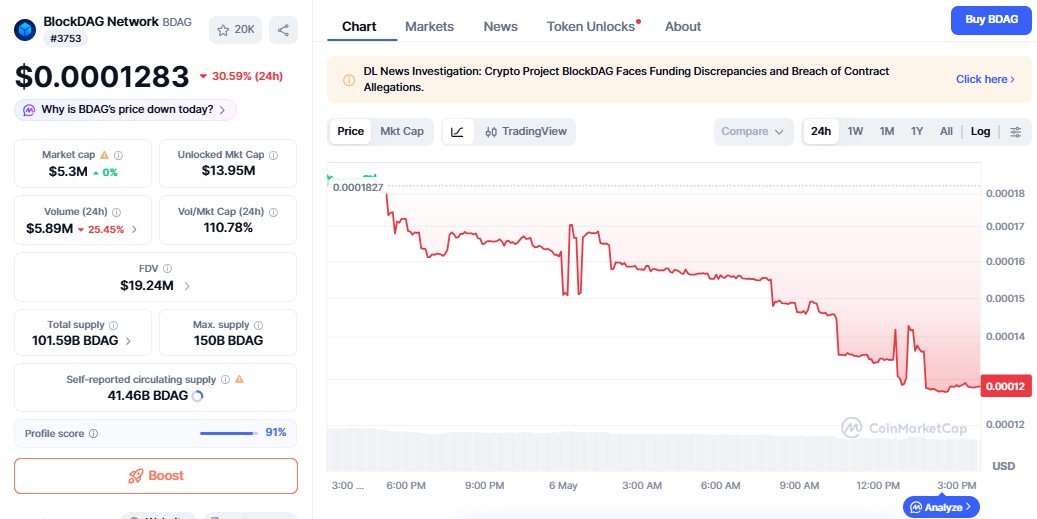Open the Vol/Mkt Cap (24h) info icon
The width and height of the screenshot is (1037, 519).
point(273,212)
